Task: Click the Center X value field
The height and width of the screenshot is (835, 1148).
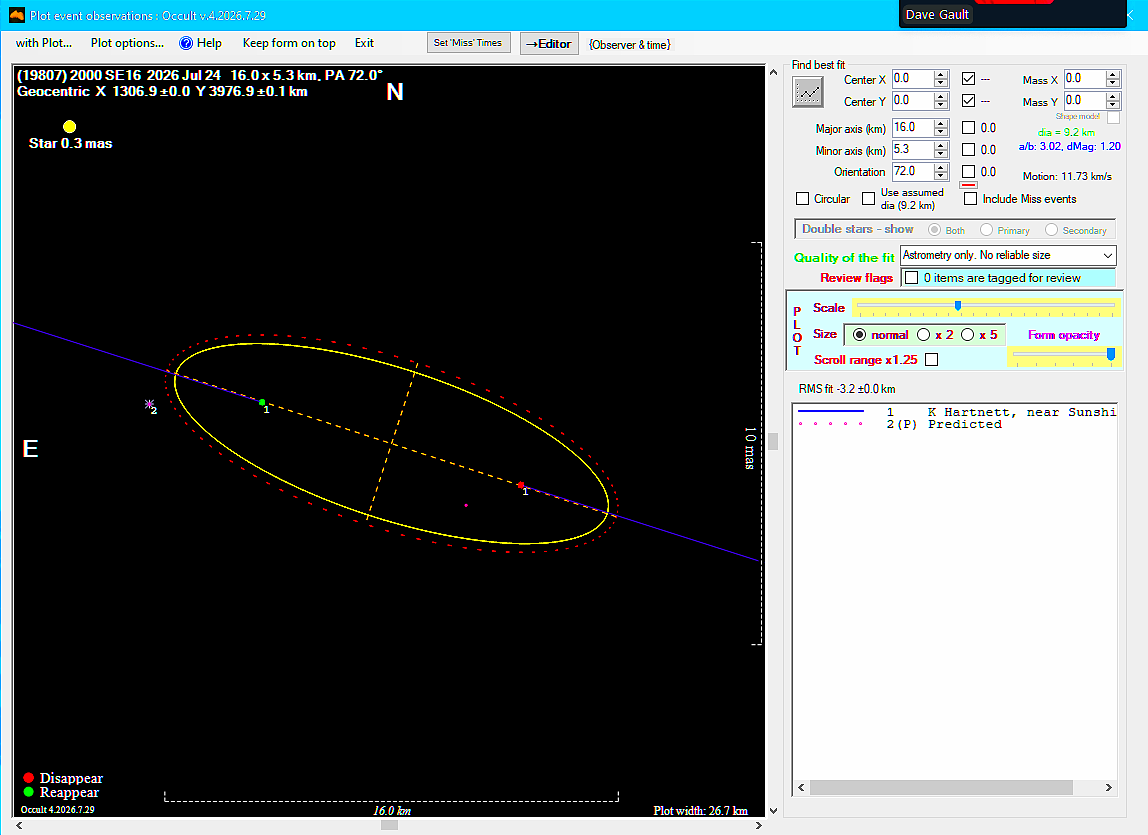Action: click(912, 78)
